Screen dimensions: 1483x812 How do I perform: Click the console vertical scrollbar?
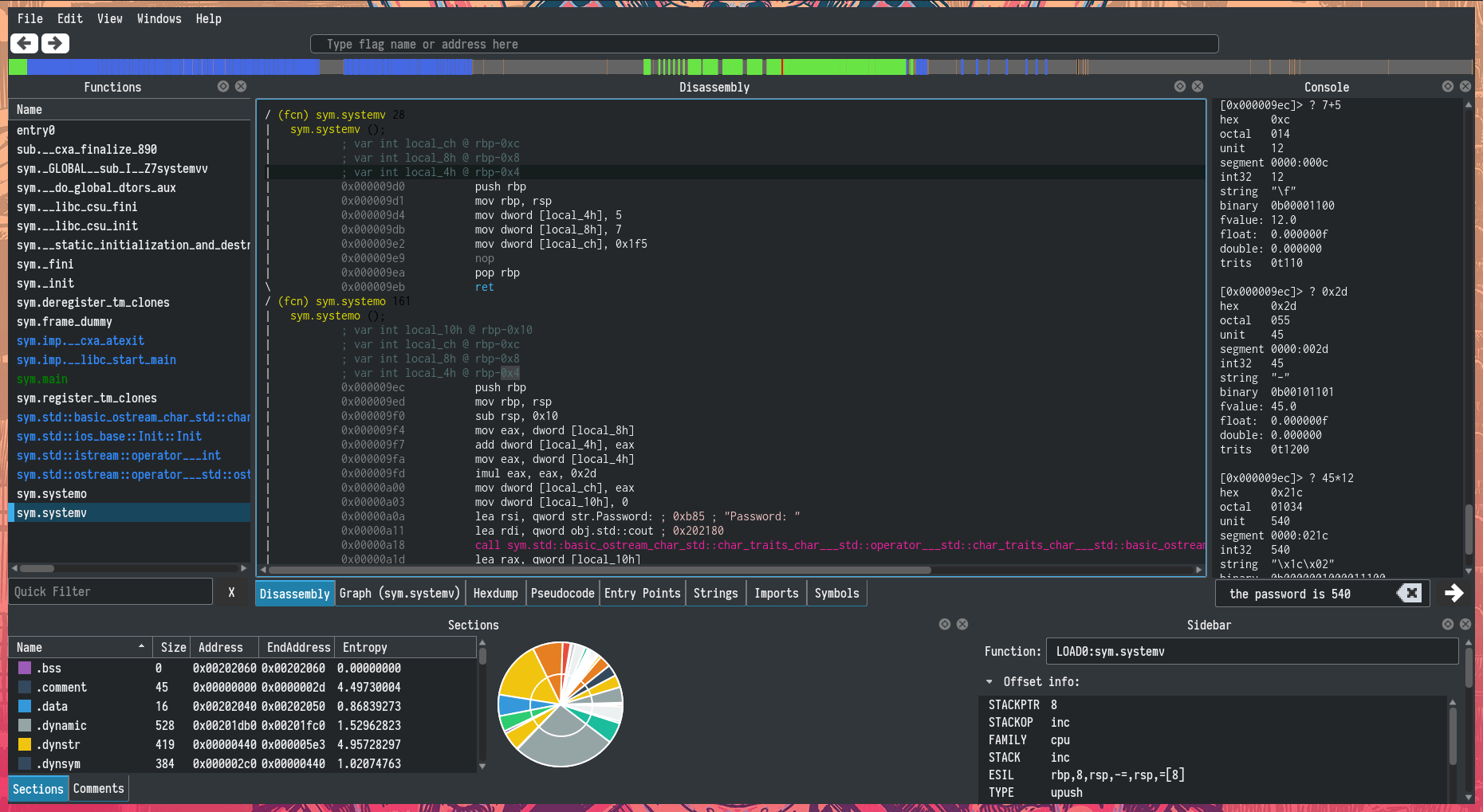1469,529
